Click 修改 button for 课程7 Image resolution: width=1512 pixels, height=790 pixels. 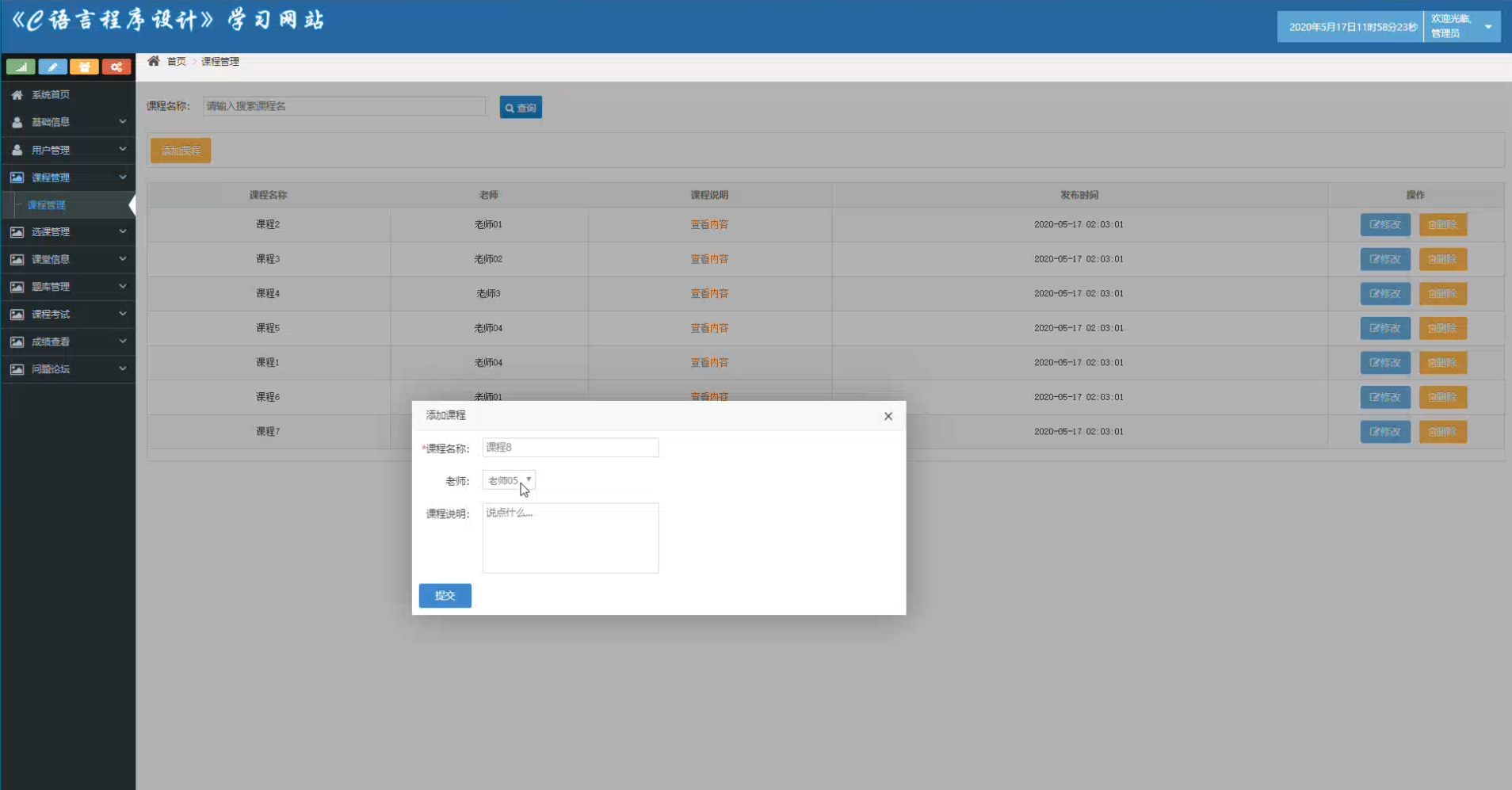tap(1385, 432)
